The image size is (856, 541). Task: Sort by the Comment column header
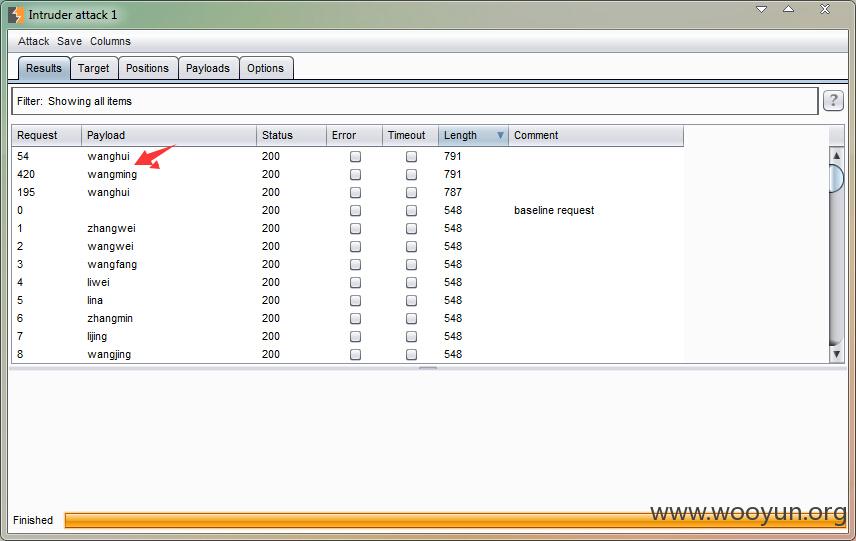pos(596,135)
